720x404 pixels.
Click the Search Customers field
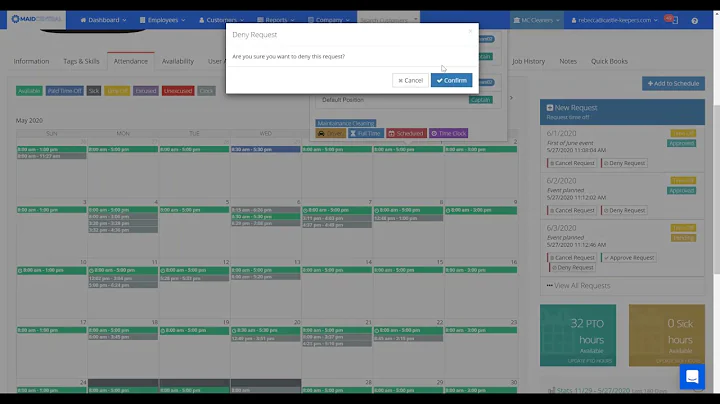388,20
